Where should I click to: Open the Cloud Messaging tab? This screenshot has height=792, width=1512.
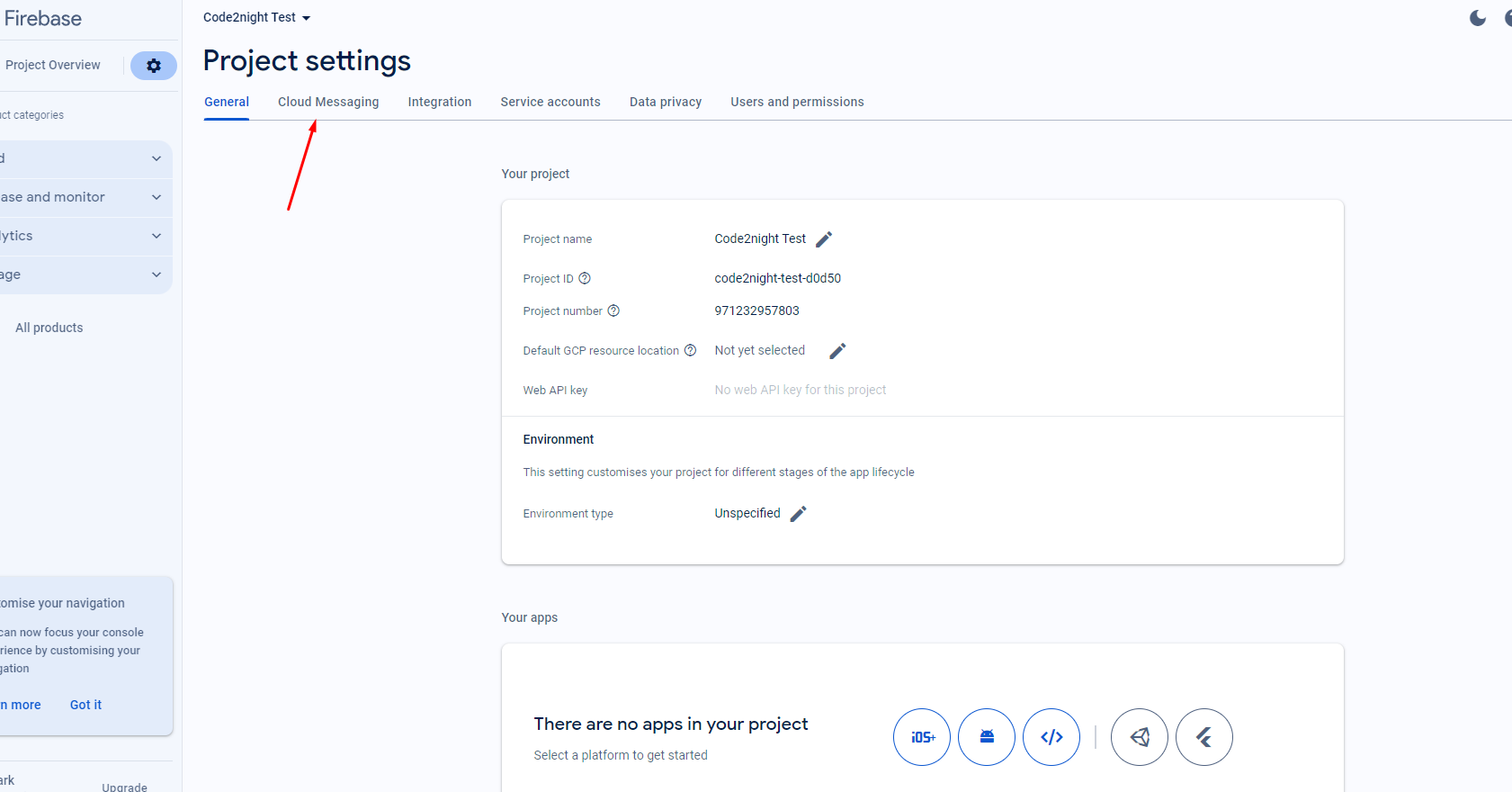tap(328, 102)
